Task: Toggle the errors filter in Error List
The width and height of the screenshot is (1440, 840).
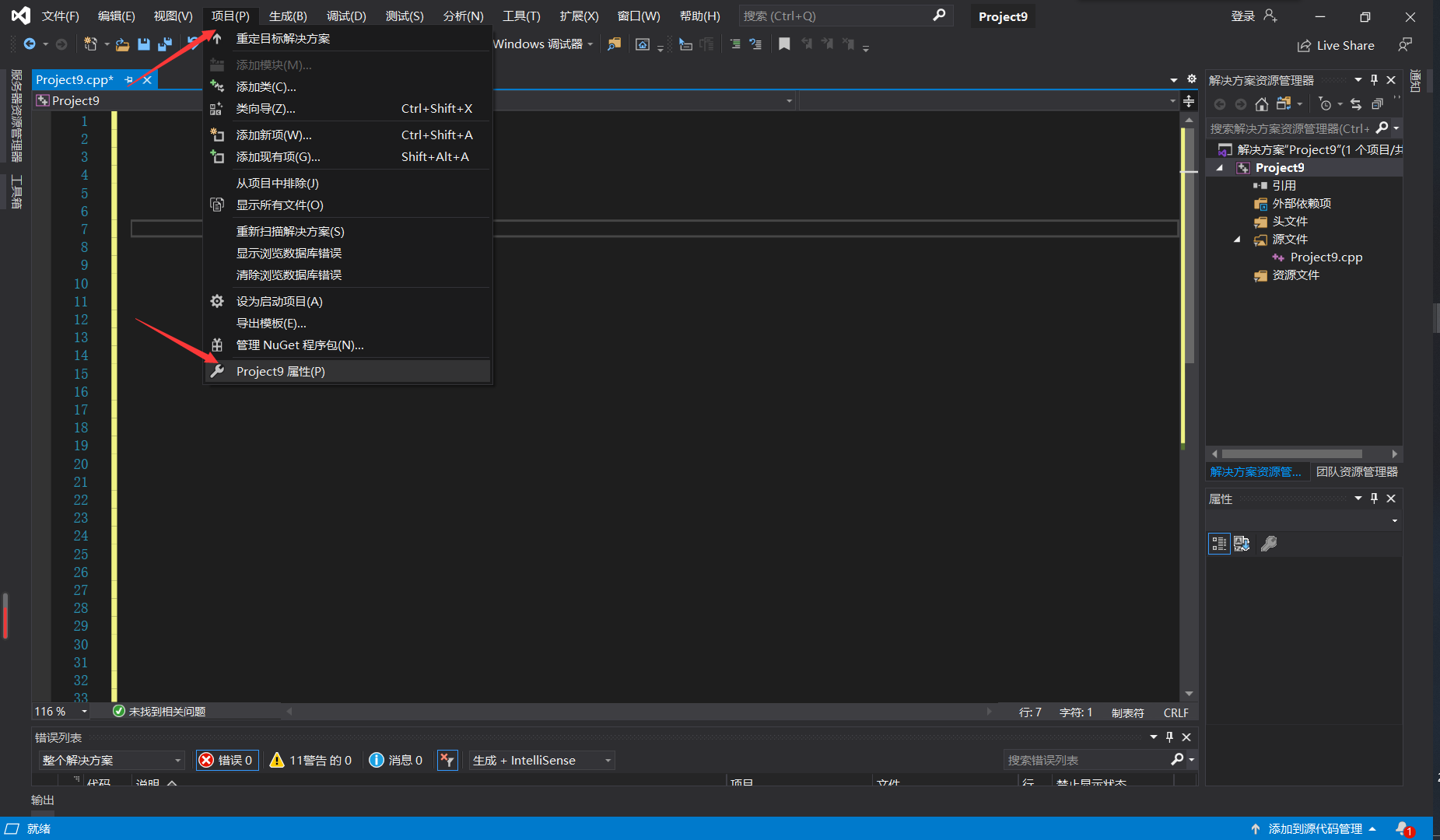Action: click(x=226, y=760)
